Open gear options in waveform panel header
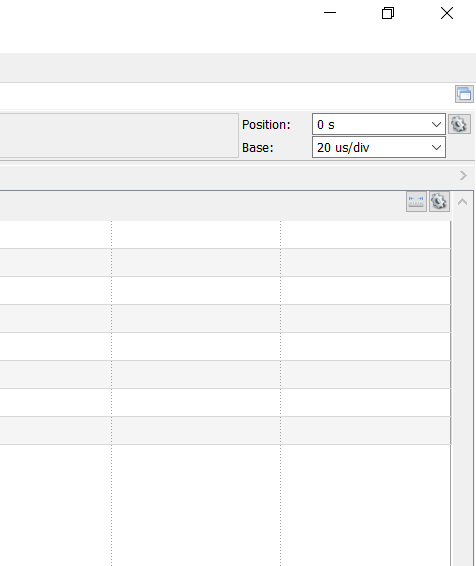 tap(439, 201)
